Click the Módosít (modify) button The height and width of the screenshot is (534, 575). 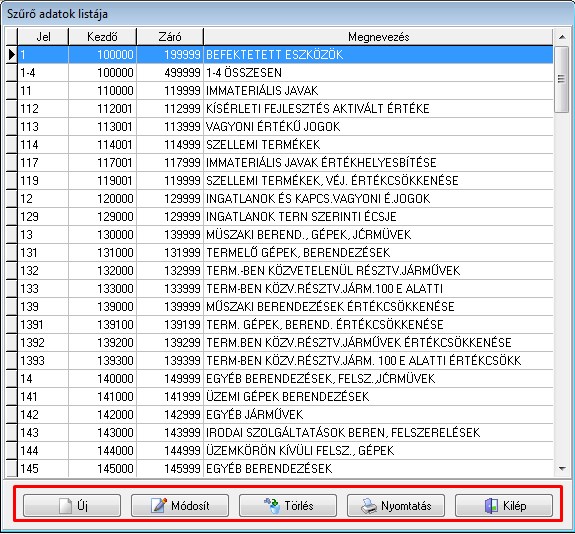(x=180, y=506)
